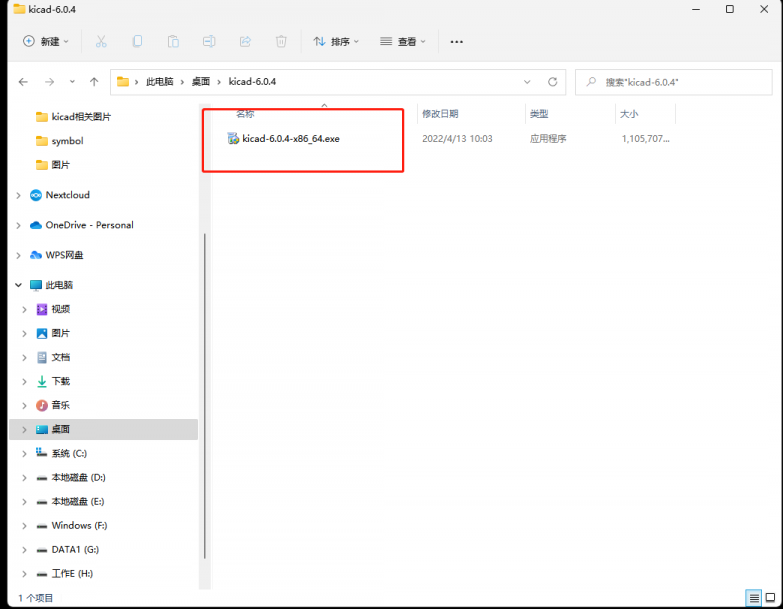This screenshot has height=609, width=783.
Task: Open the 新建 (New) menu
Action: pyautogui.click(x=46, y=41)
